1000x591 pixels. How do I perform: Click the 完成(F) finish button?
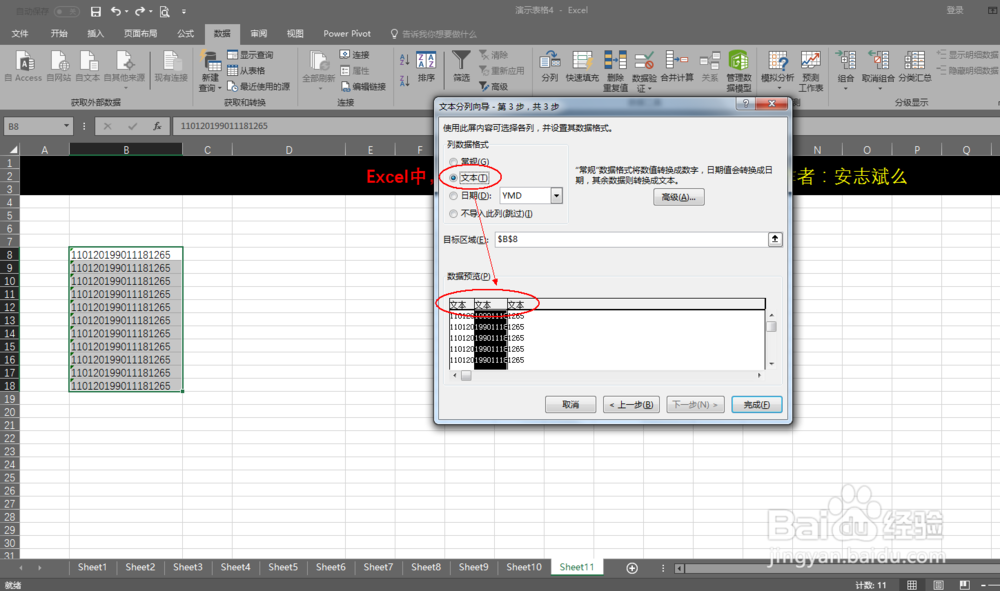tap(756, 405)
